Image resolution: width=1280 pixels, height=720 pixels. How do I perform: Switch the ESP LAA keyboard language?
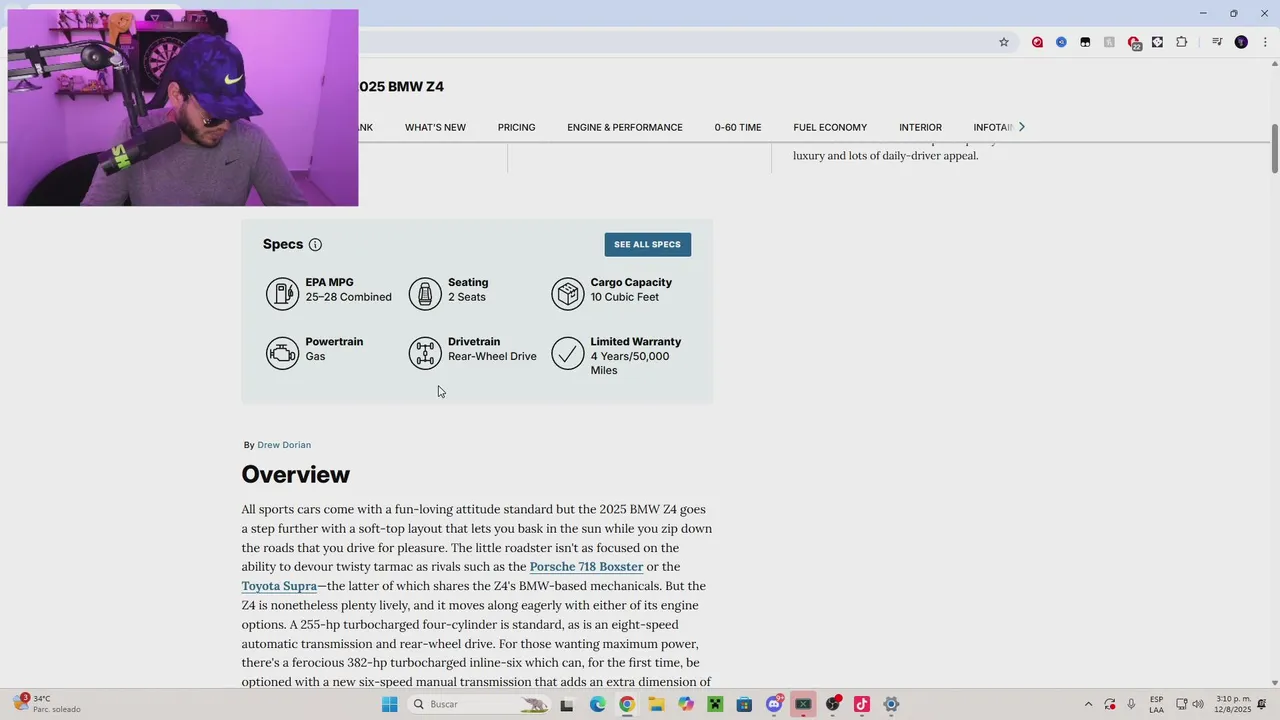[x=1156, y=704]
